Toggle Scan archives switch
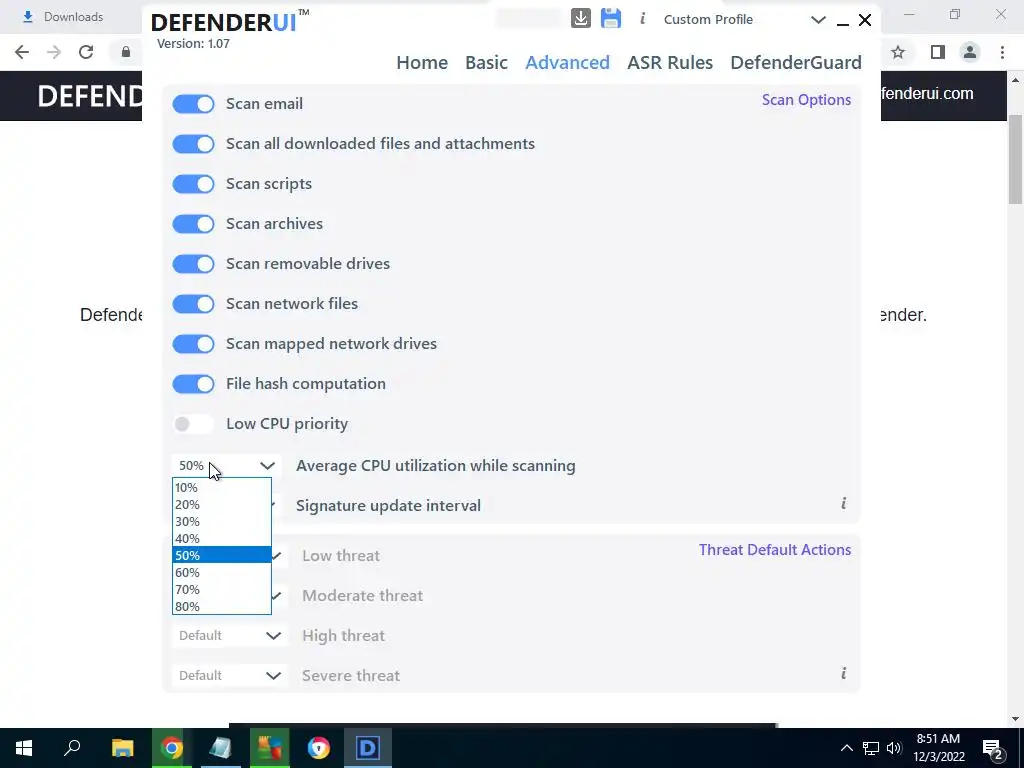Screen dimensions: 1024x768 tap(193, 224)
